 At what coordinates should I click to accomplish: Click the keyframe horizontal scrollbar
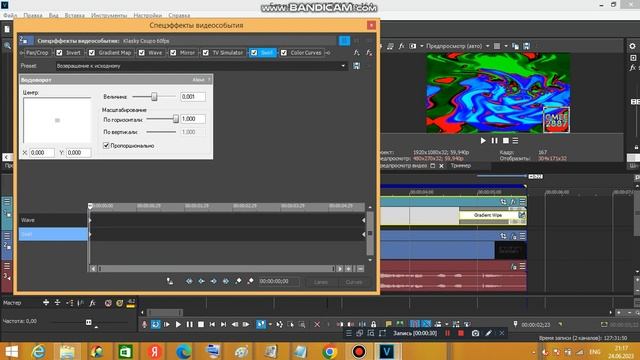click(x=216, y=269)
